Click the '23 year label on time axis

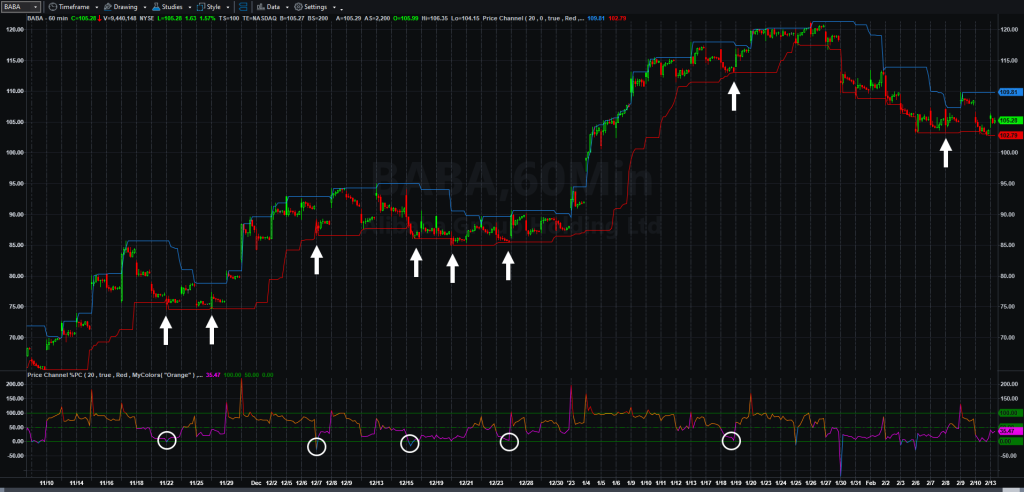click(x=572, y=484)
